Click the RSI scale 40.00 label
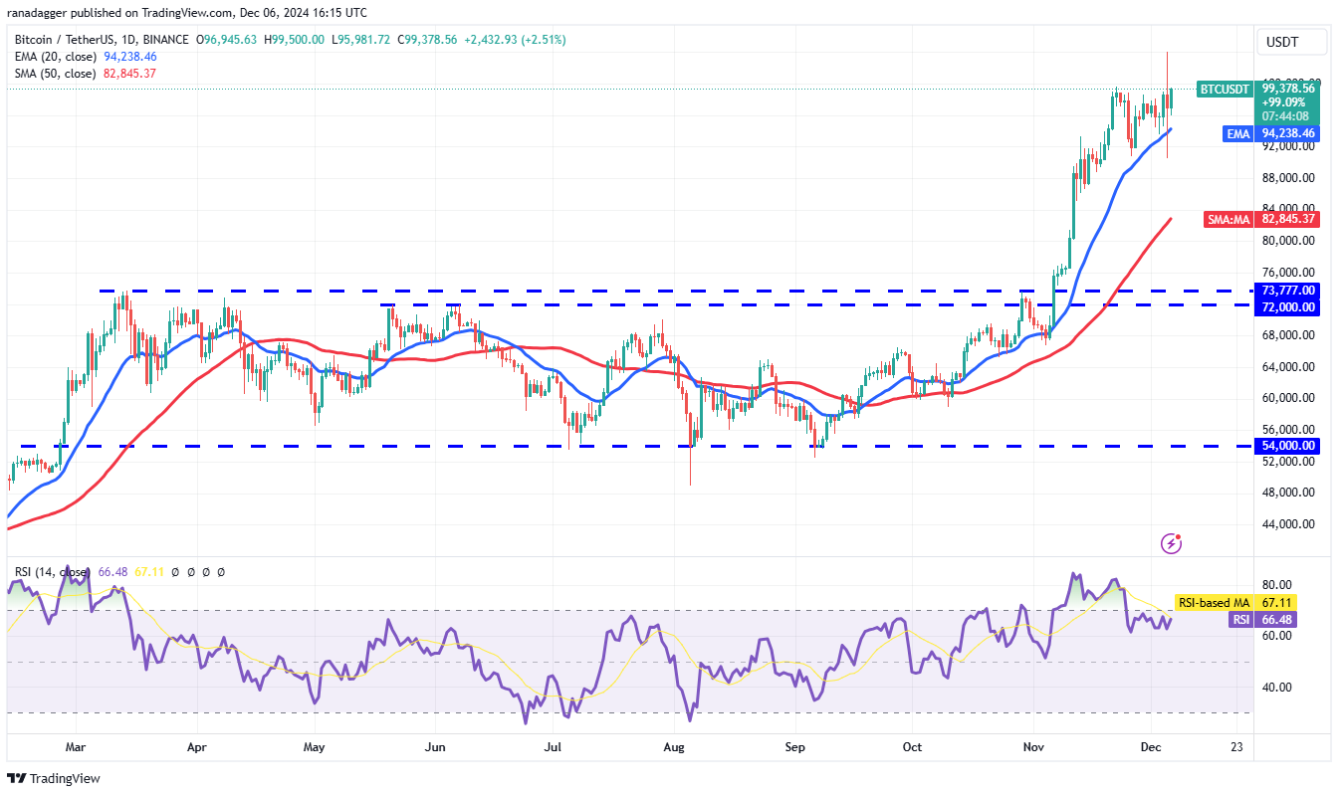 coord(1277,687)
